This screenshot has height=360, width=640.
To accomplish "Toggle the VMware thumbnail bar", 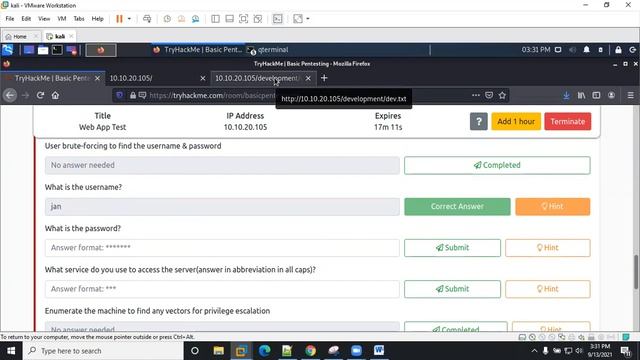I will [x=229, y=19].
